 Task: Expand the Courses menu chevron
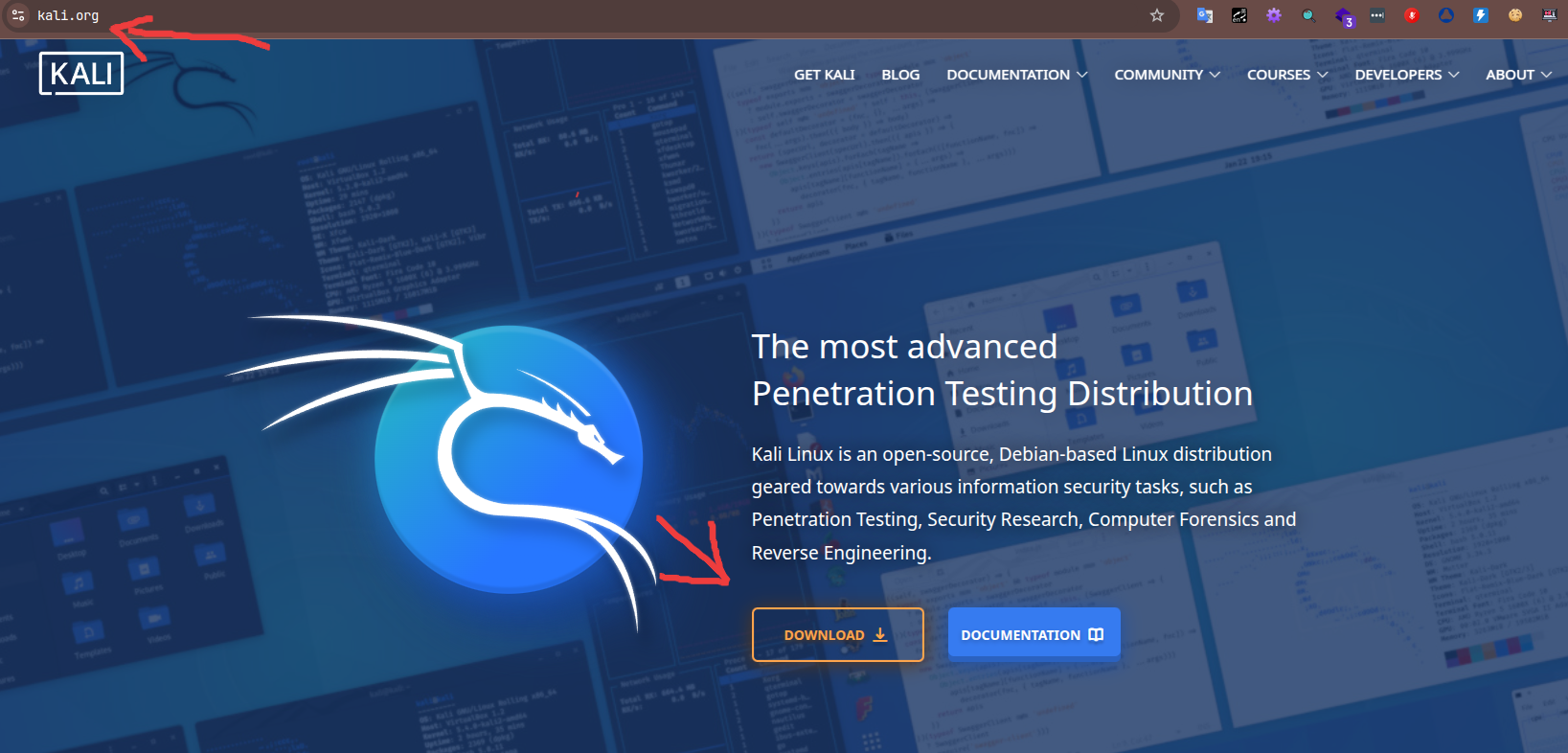coord(1323,75)
